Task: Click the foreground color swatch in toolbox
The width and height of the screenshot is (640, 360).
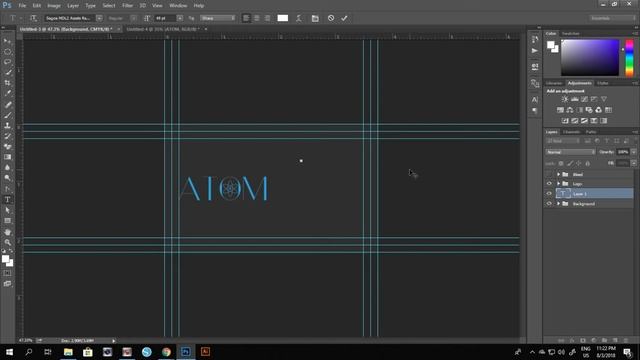Action: click(x=5, y=259)
